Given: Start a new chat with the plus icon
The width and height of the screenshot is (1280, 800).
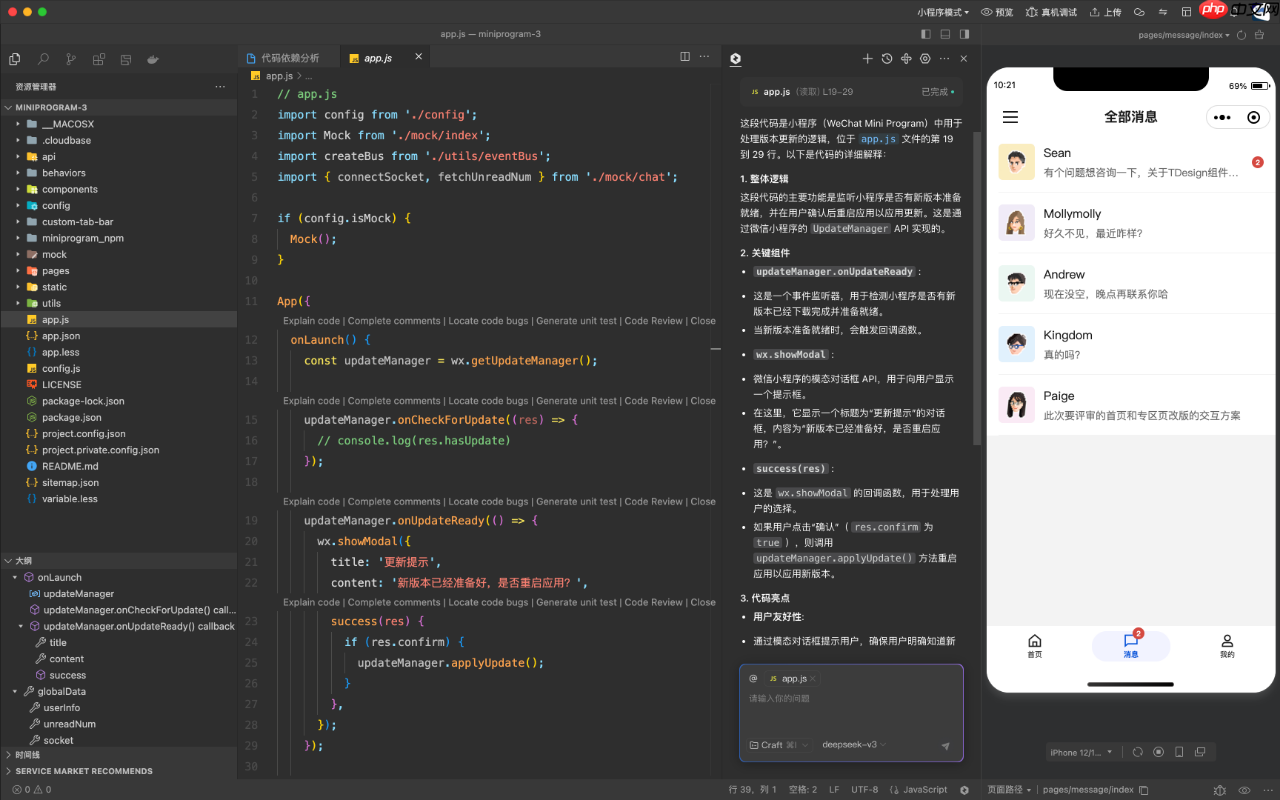Looking at the screenshot, I should pyautogui.click(x=868, y=59).
